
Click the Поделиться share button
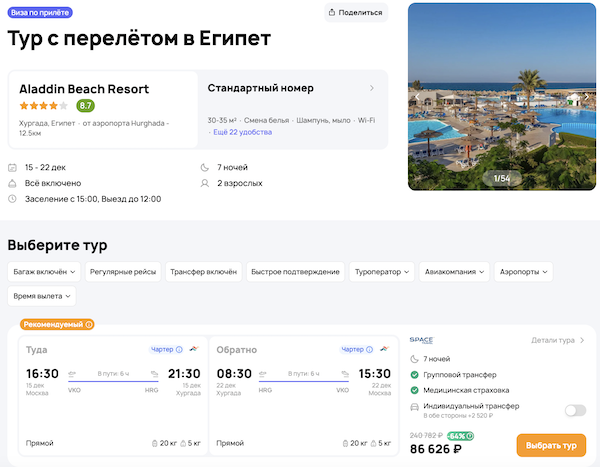(355, 12)
